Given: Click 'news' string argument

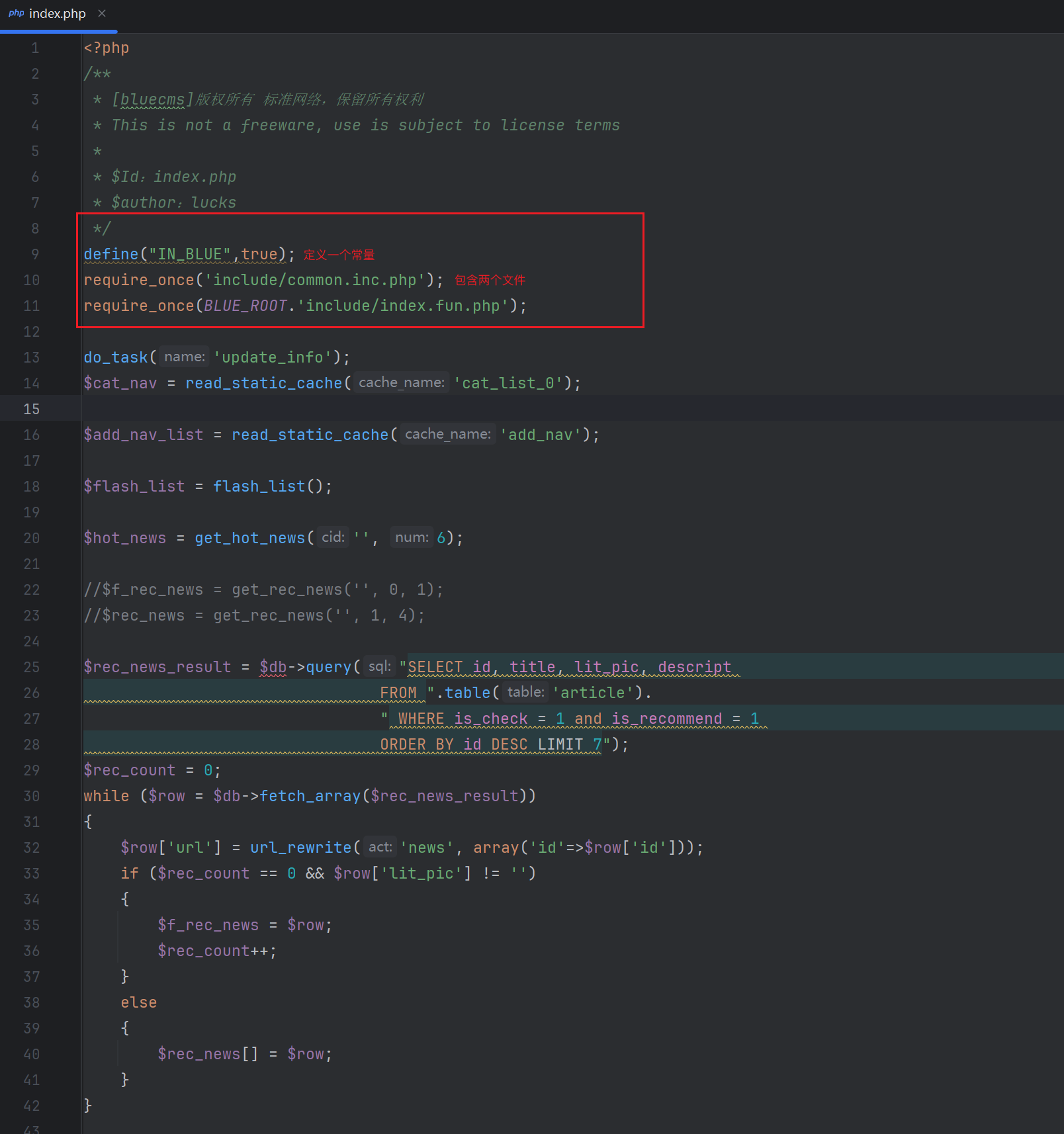Looking at the screenshot, I should [426, 848].
